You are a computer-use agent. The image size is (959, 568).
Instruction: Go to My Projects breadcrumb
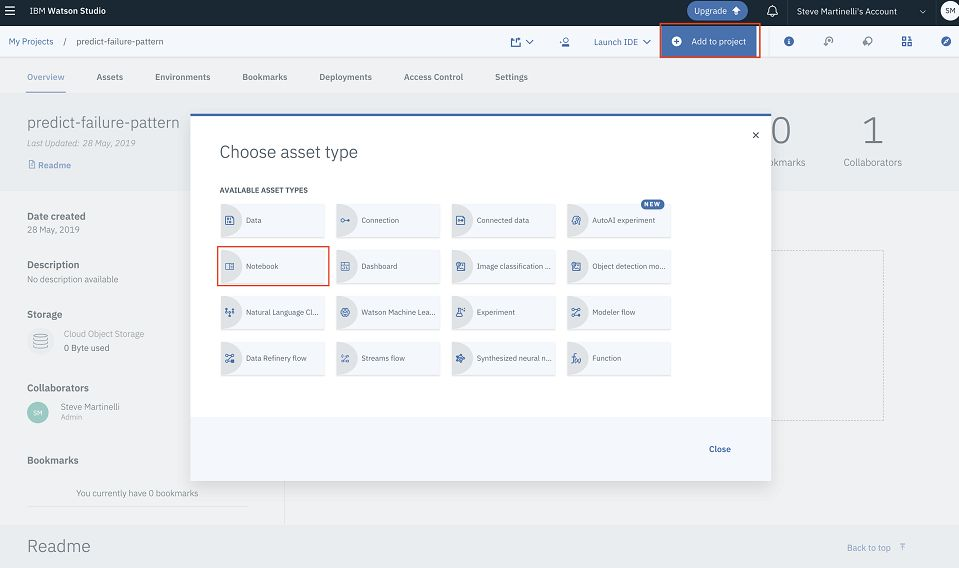pos(31,42)
